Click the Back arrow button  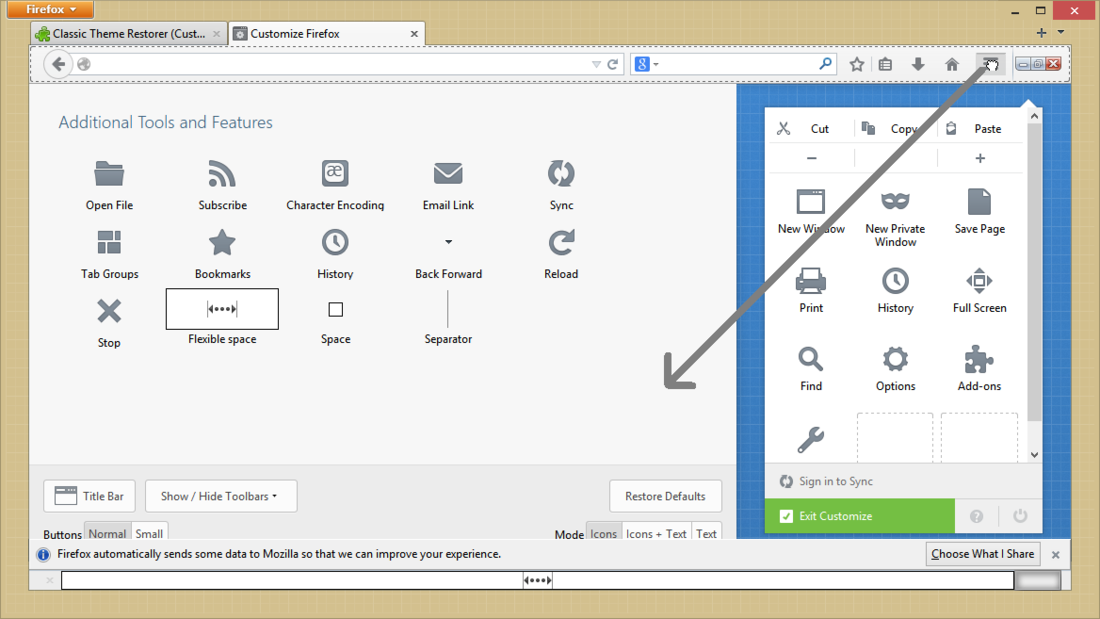pyautogui.click(x=58, y=65)
